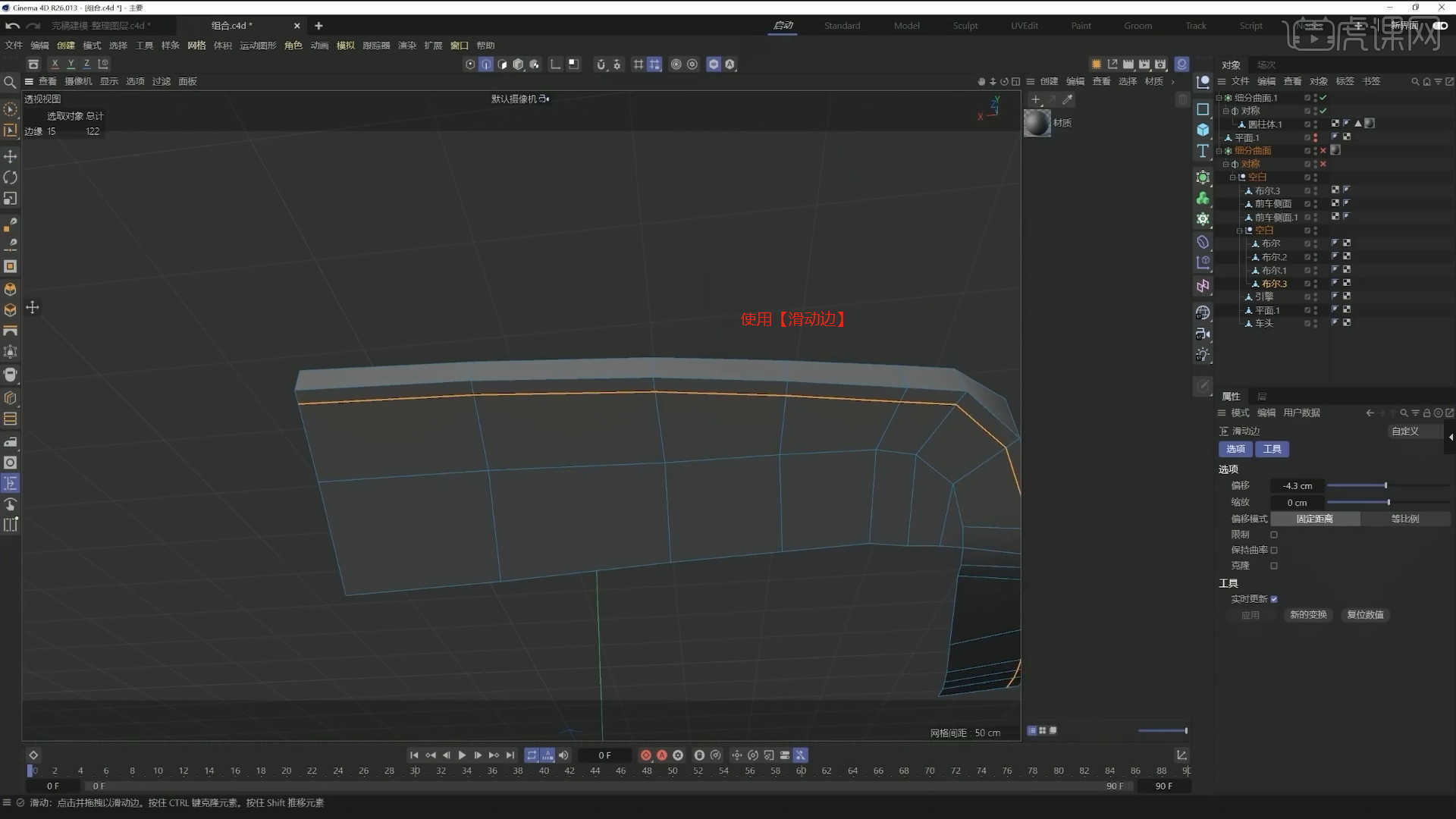1456x819 pixels.
Task: Toggle the Y axis lock icon
Action: pyautogui.click(x=71, y=64)
